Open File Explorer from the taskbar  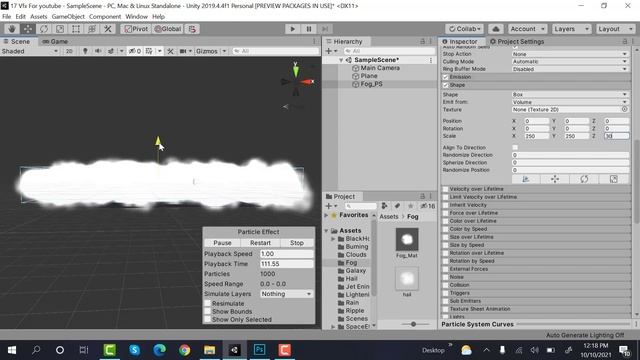point(209,350)
